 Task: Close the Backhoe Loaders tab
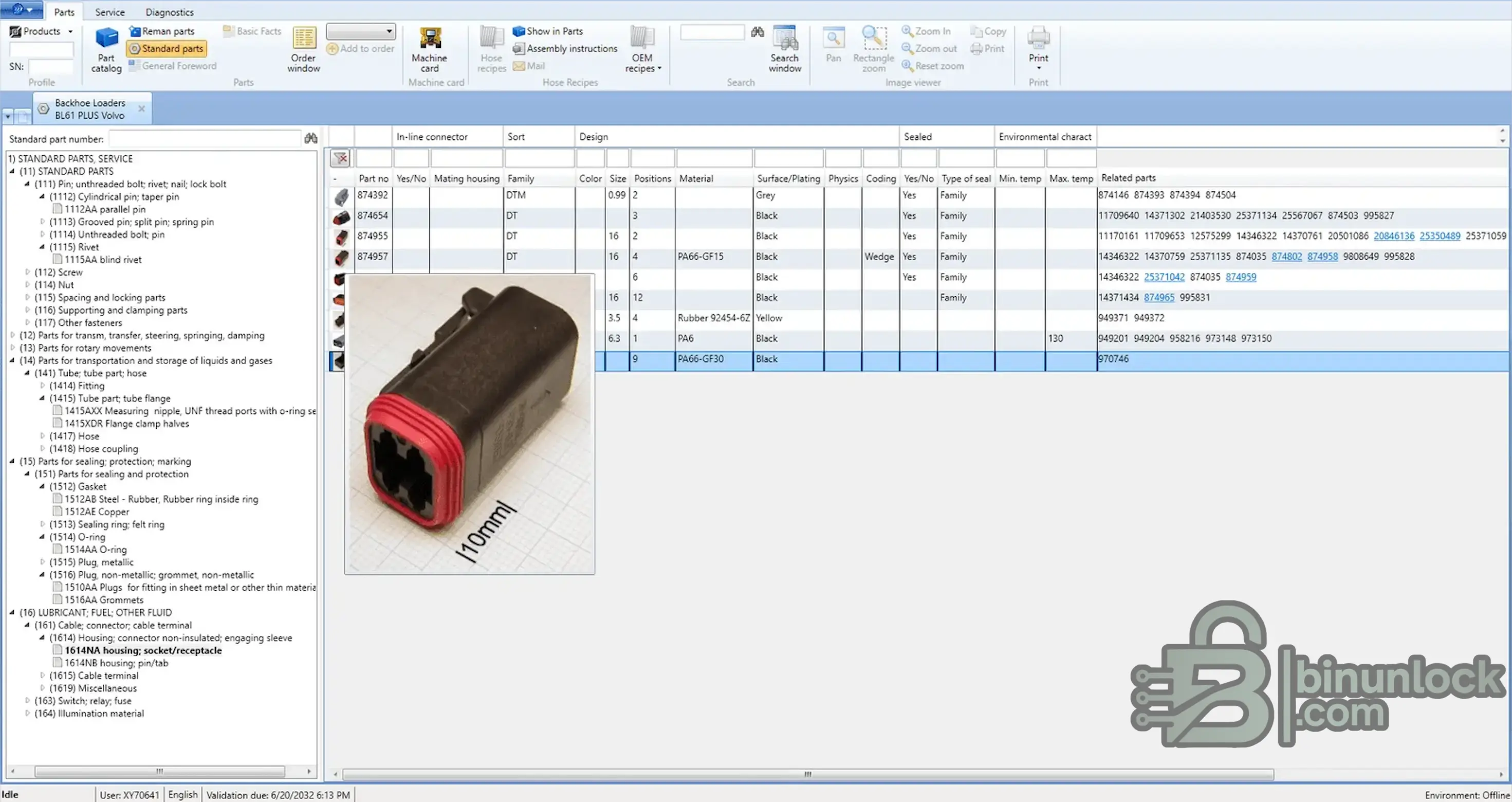click(x=141, y=108)
